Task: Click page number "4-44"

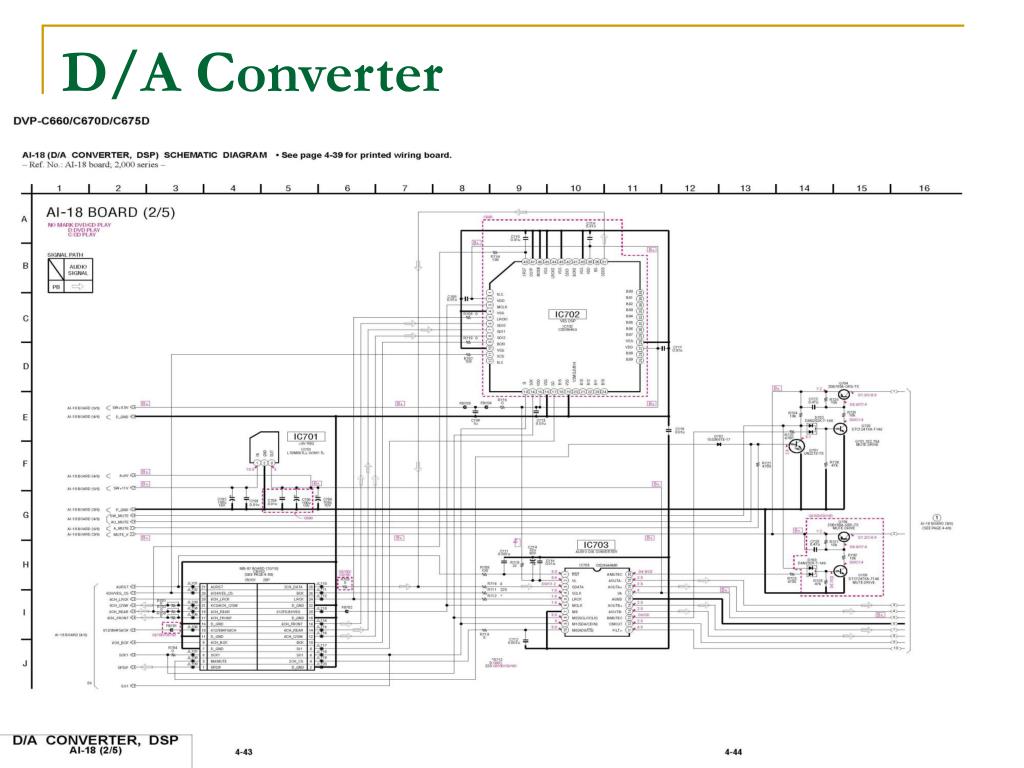Action: click(x=733, y=752)
